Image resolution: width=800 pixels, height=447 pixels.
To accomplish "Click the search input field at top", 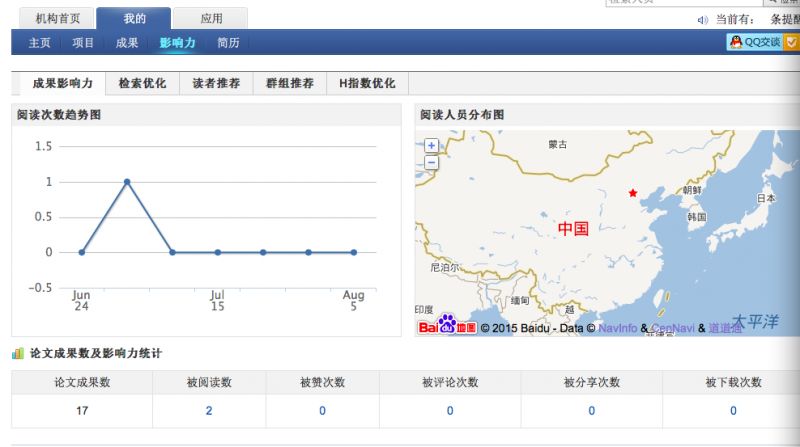I will pos(684,2).
